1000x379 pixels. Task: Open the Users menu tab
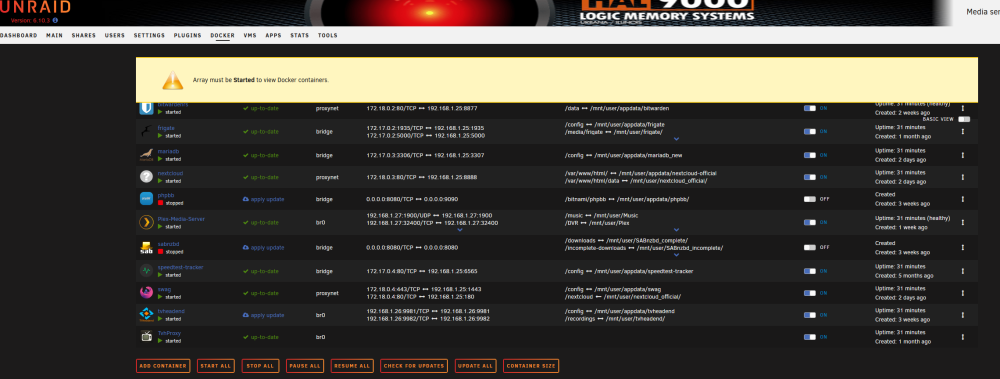pyautogui.click(x=115, y=35)
